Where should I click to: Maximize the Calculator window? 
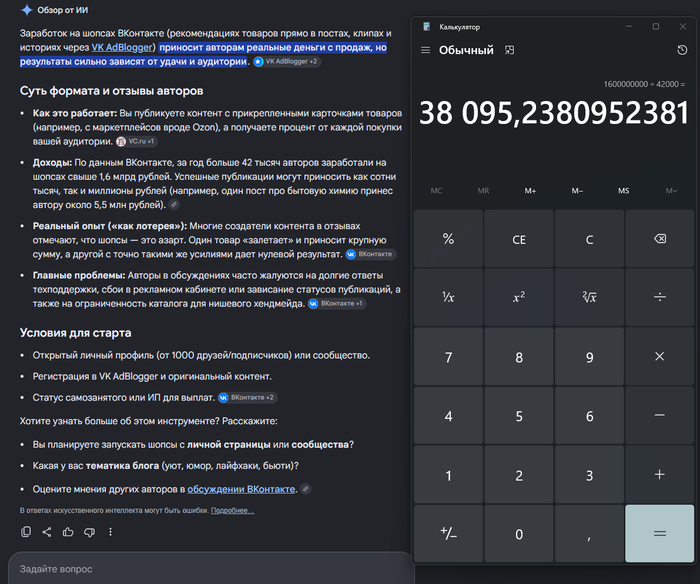pos(655,26)
